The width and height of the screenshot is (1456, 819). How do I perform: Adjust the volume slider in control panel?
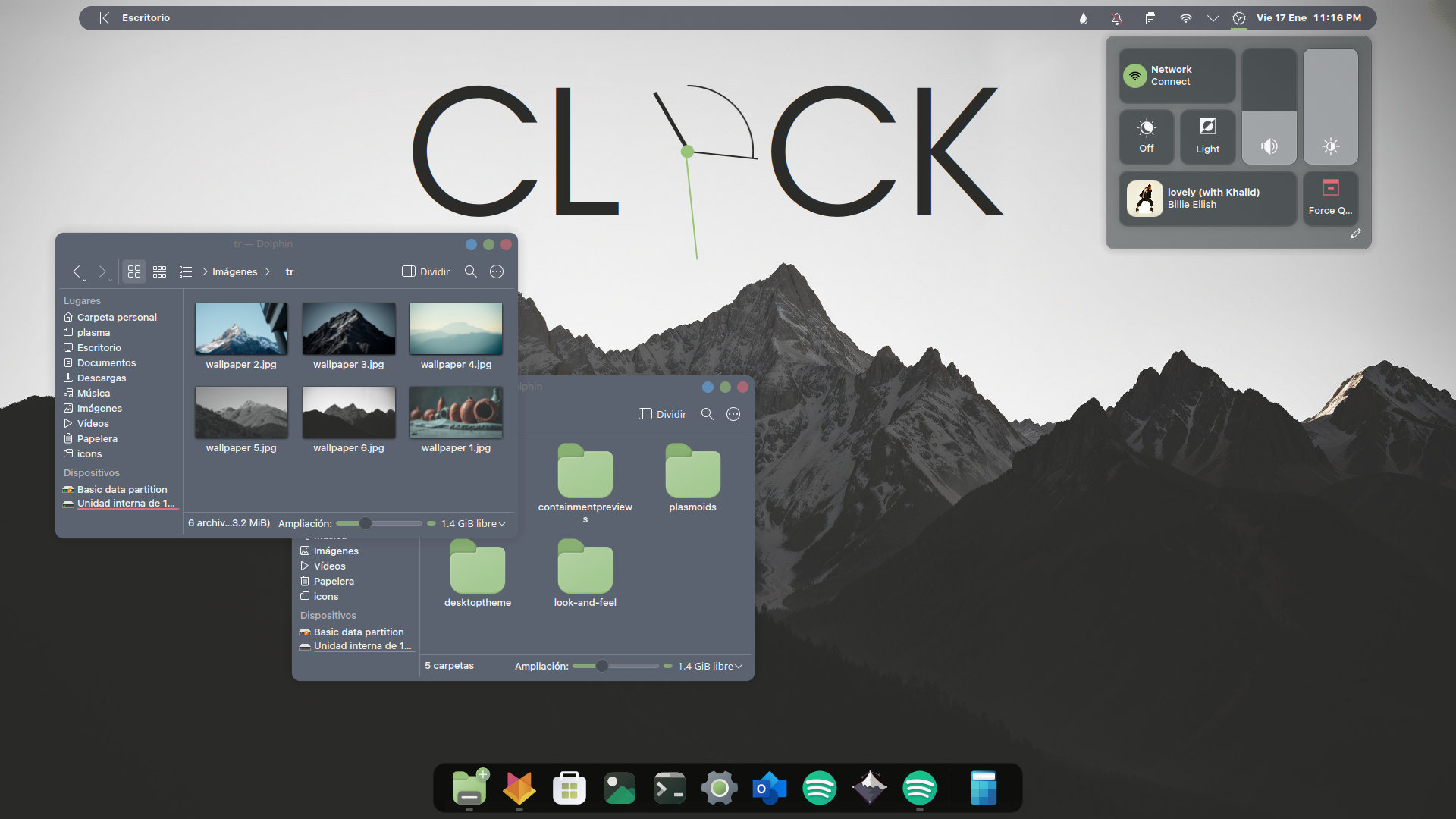click(x=1269, y=106)
